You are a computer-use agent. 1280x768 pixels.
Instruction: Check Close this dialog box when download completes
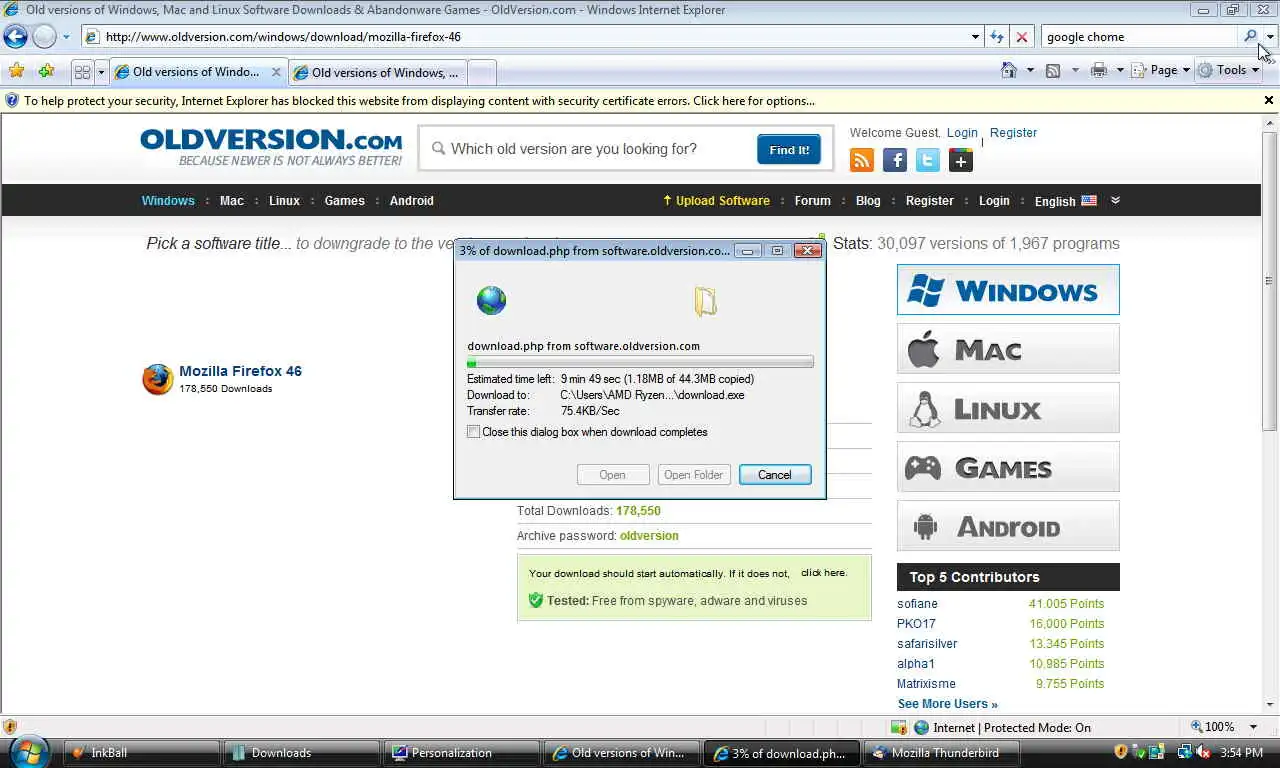coord(474,432)
